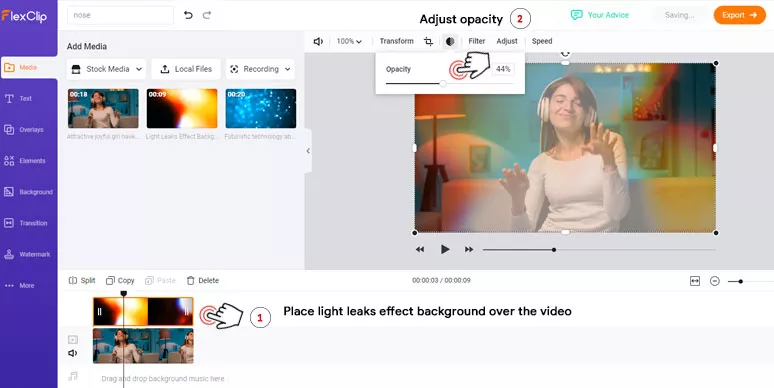
Task: Click the project name input field
Action: (x=120, y=15)
